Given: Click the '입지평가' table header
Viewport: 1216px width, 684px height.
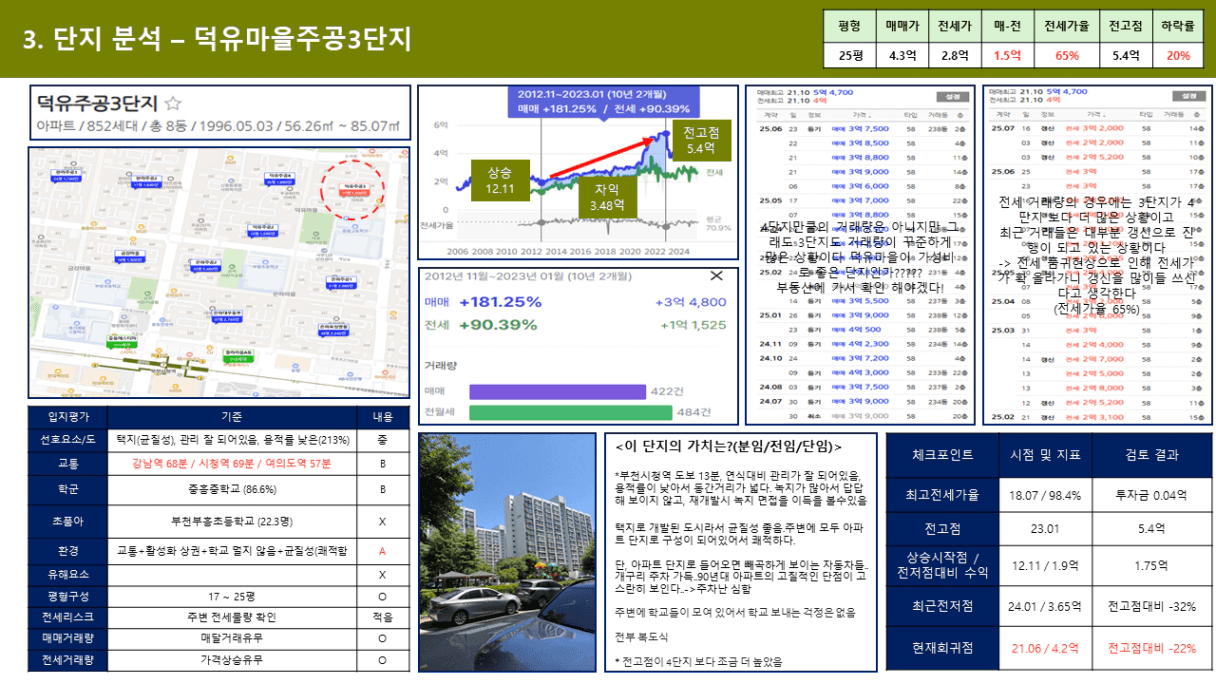Looking at the screenshot, I should point(68,416).
